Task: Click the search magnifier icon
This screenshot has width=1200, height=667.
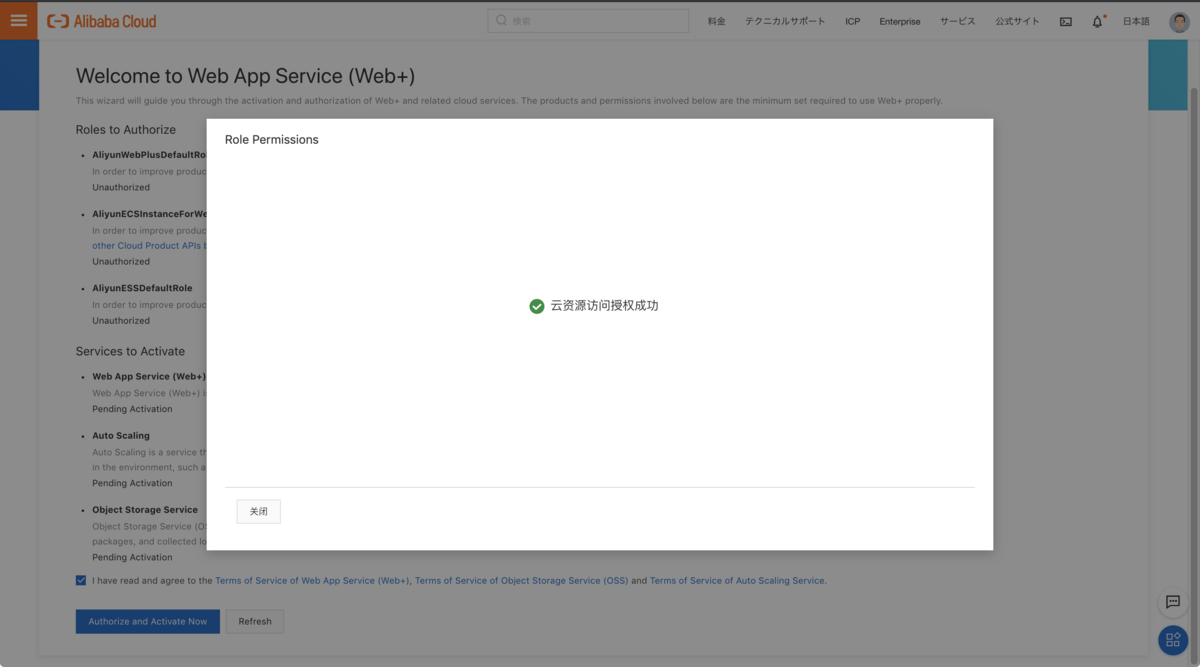Action: pyautogui.click(x=501, y=20)
